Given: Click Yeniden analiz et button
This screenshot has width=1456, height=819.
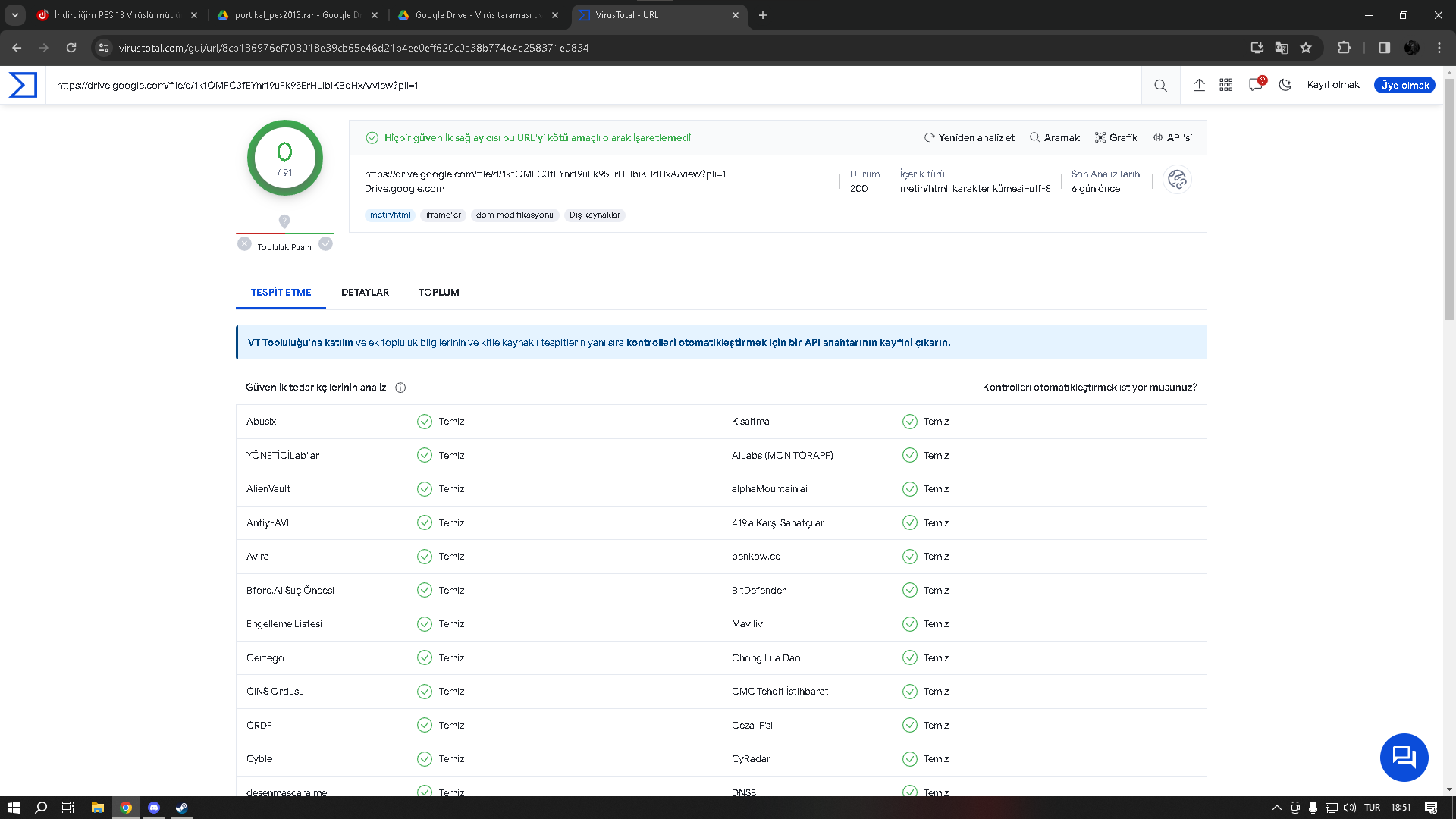Looking at the screenshot, I should [969, 138].
